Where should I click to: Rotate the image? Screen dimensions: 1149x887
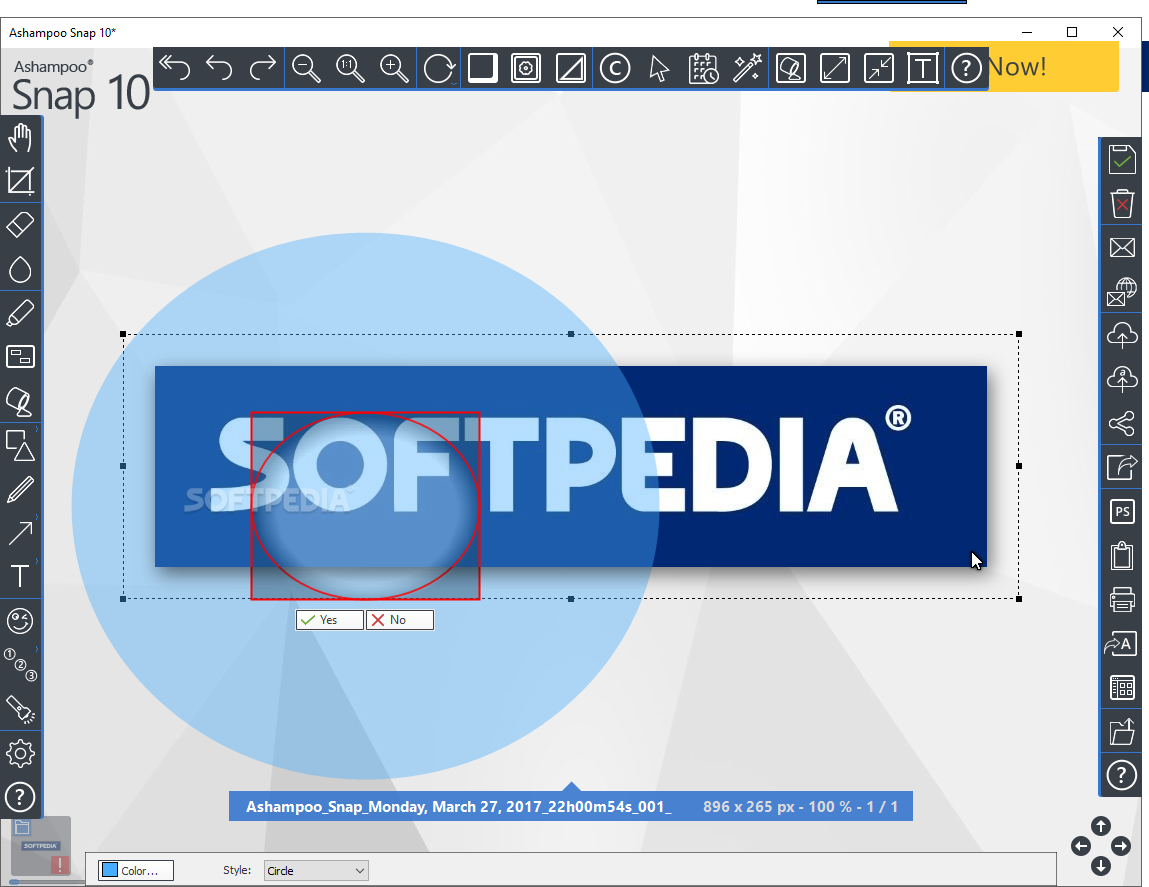point(439,69)
